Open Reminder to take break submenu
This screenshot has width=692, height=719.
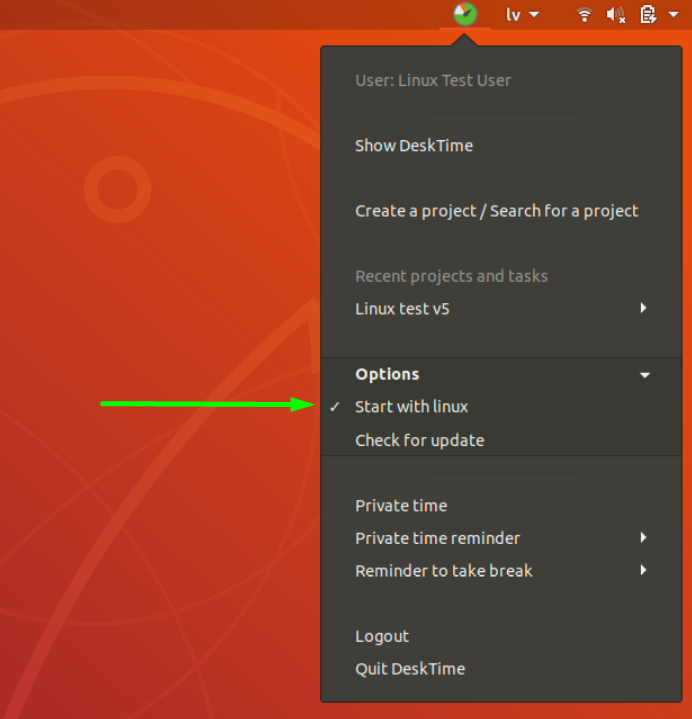[x=501, y=571]
